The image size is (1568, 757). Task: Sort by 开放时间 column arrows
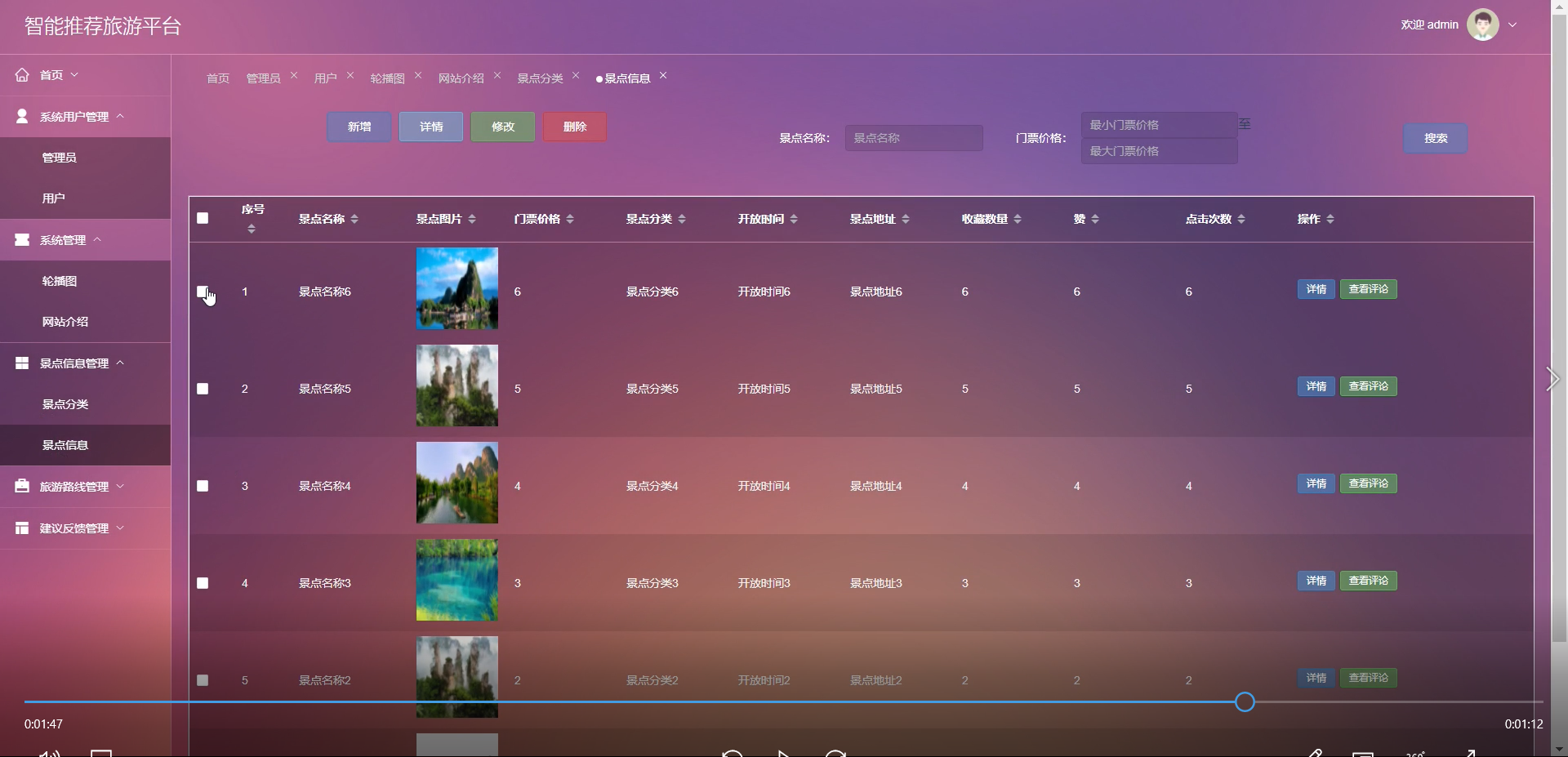click(x=794, y=219)
